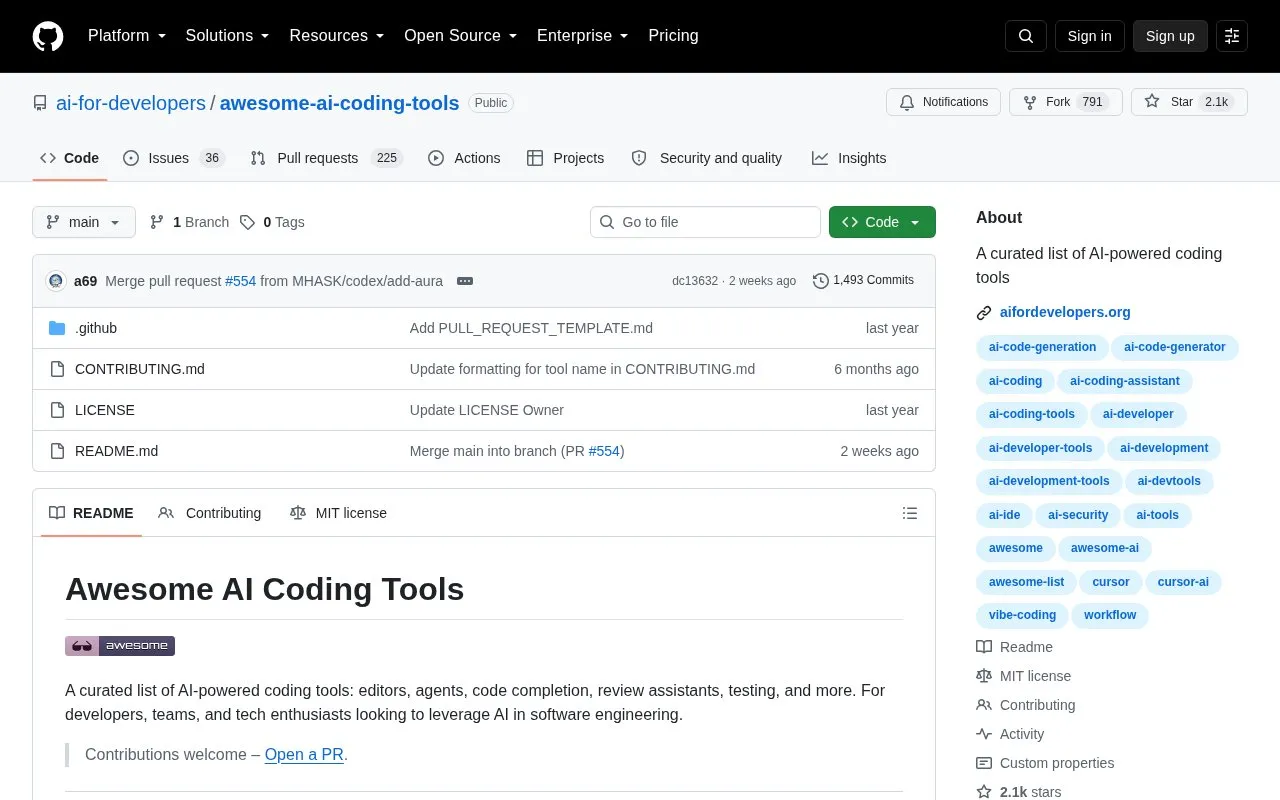The image size is (1280, 800).
Task: Open the Actions tab
Action: point(464,158)
